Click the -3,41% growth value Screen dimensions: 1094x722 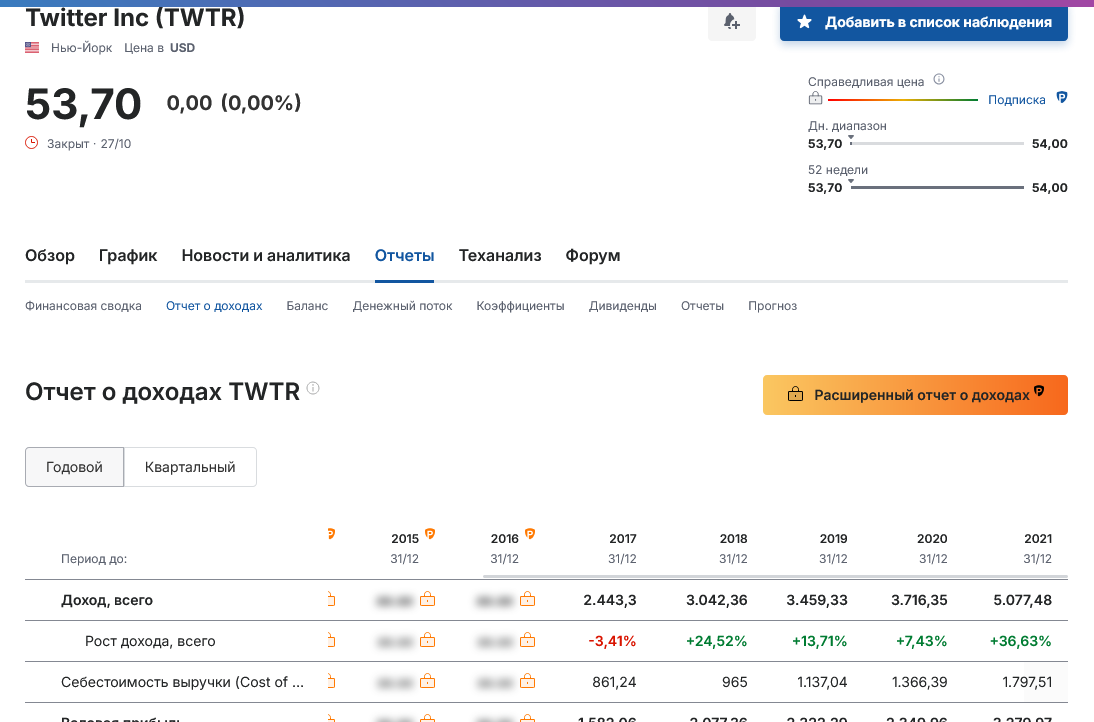612,641
